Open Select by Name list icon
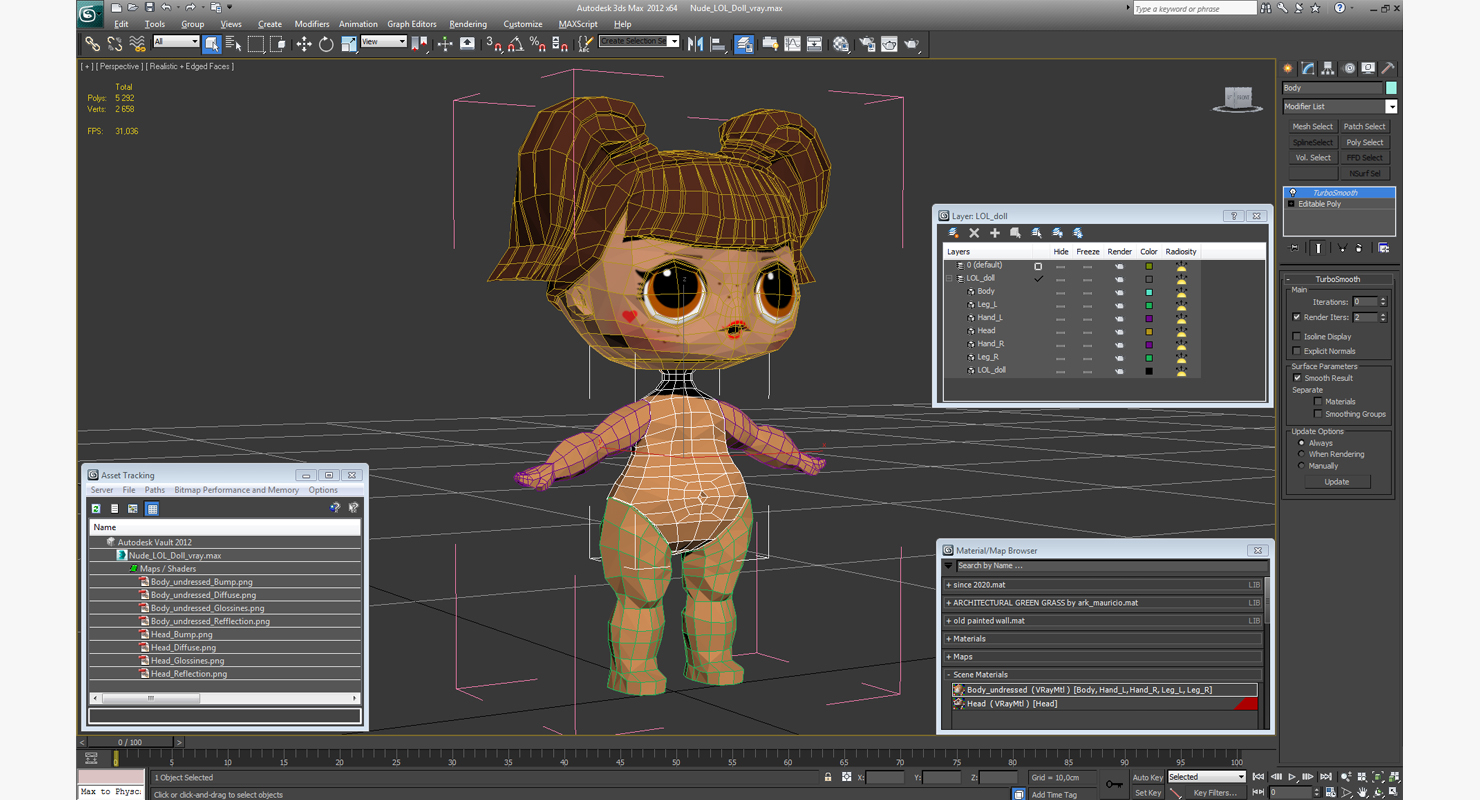Viewport: 1480px width, 800px height. 234,44
